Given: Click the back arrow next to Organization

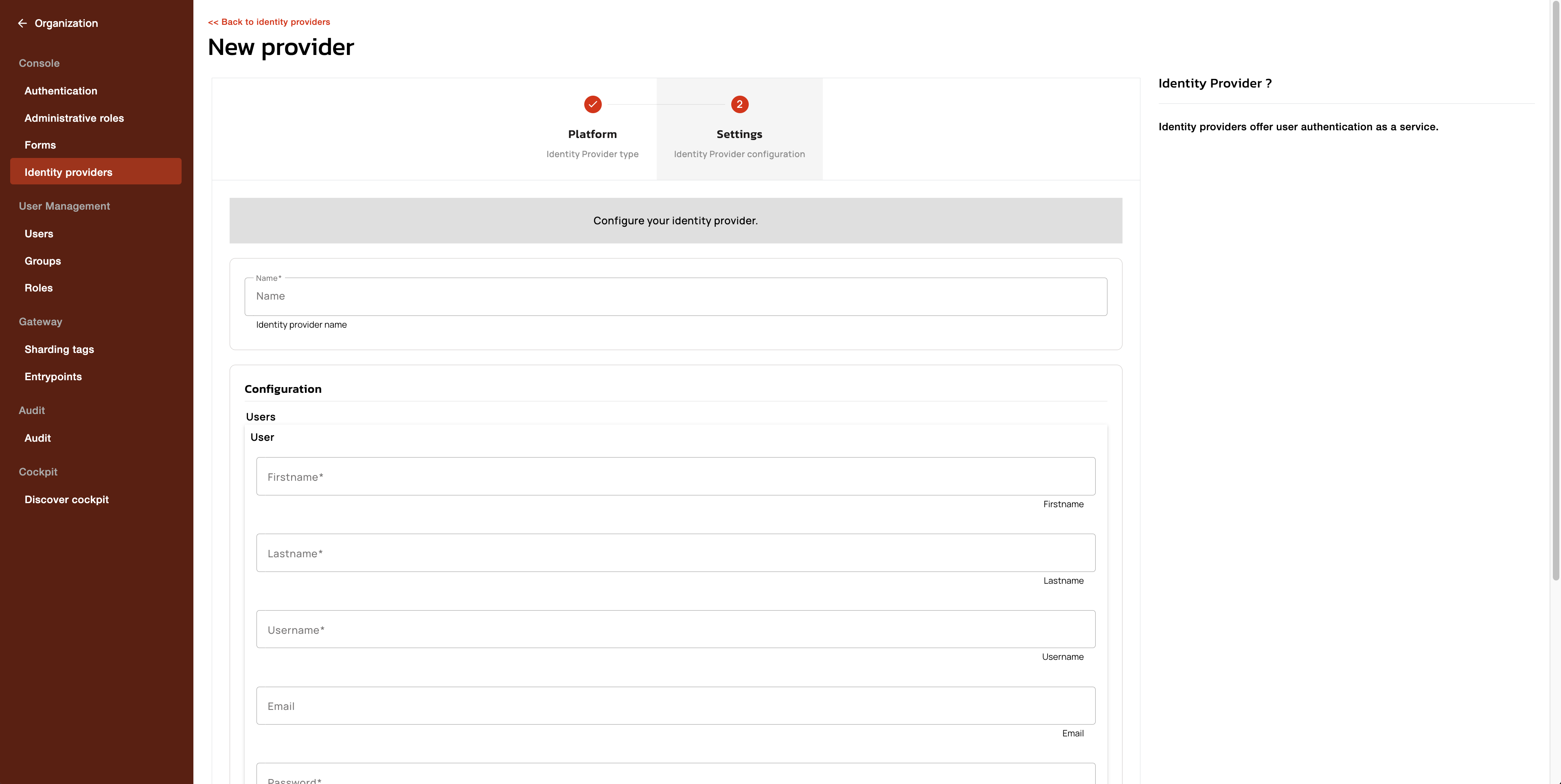Looking at the screenshot, I should click(22, 23).
